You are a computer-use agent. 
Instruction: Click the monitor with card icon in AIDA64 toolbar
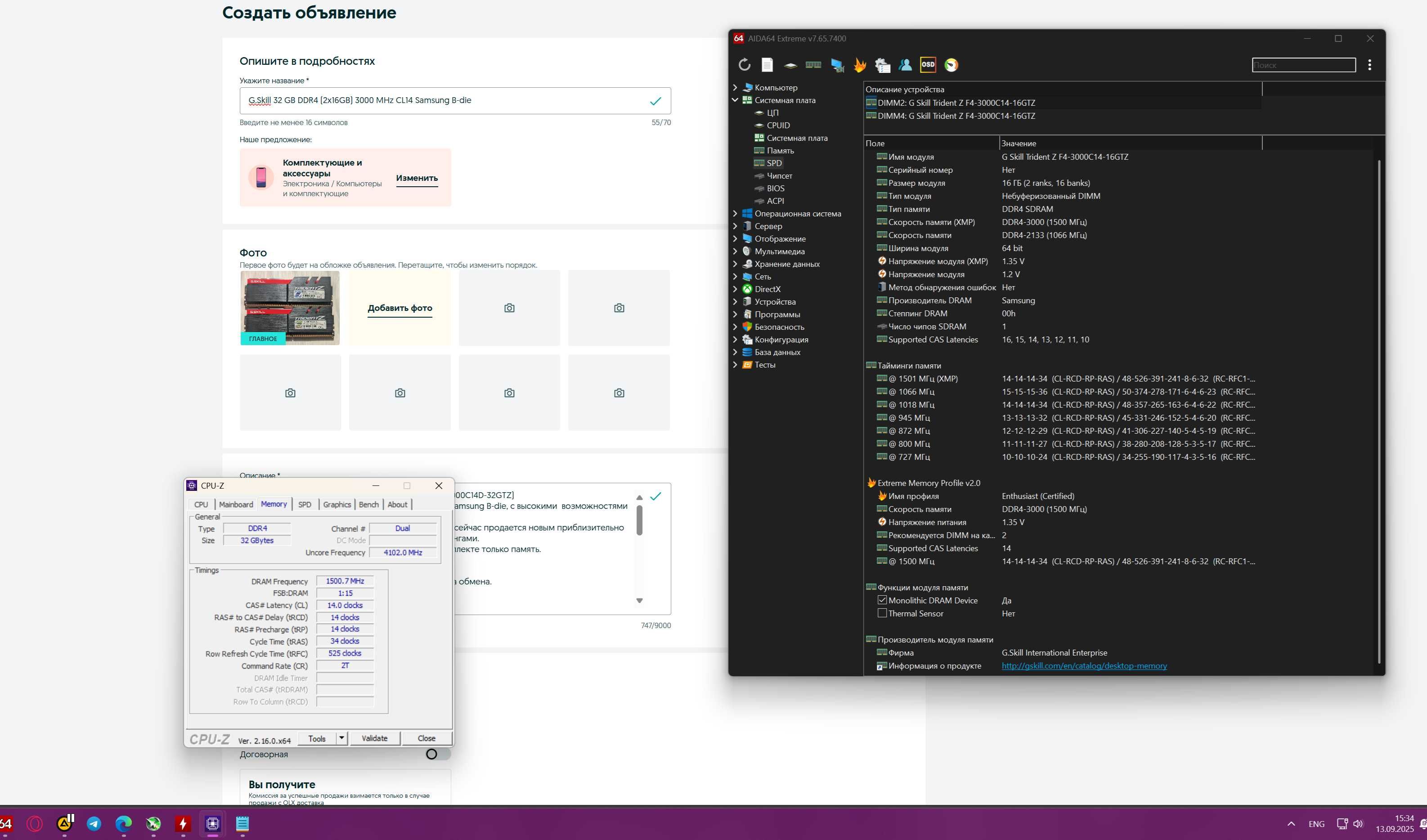(837, 65)
